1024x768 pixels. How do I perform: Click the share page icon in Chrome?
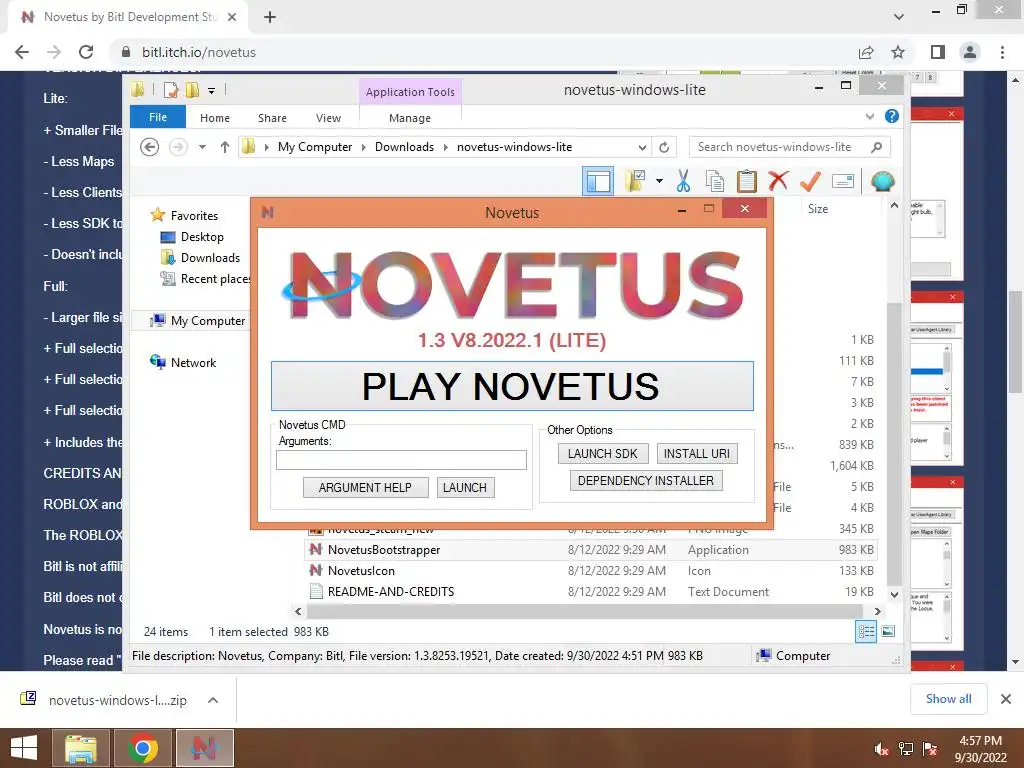click(x=866, y=52)
